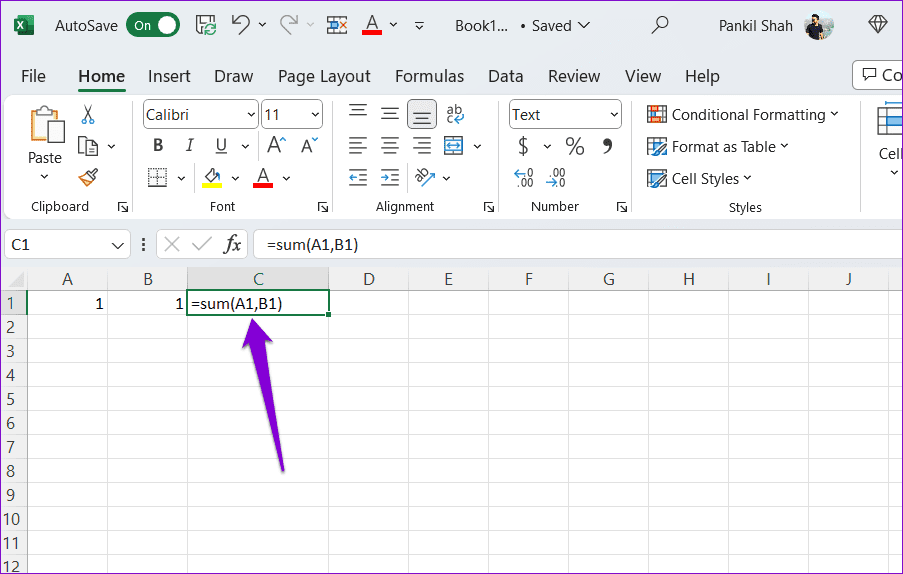Click the Middle Align icon
Image resolution: width=903 pixels, height=574 pixels.
(390, 114)
